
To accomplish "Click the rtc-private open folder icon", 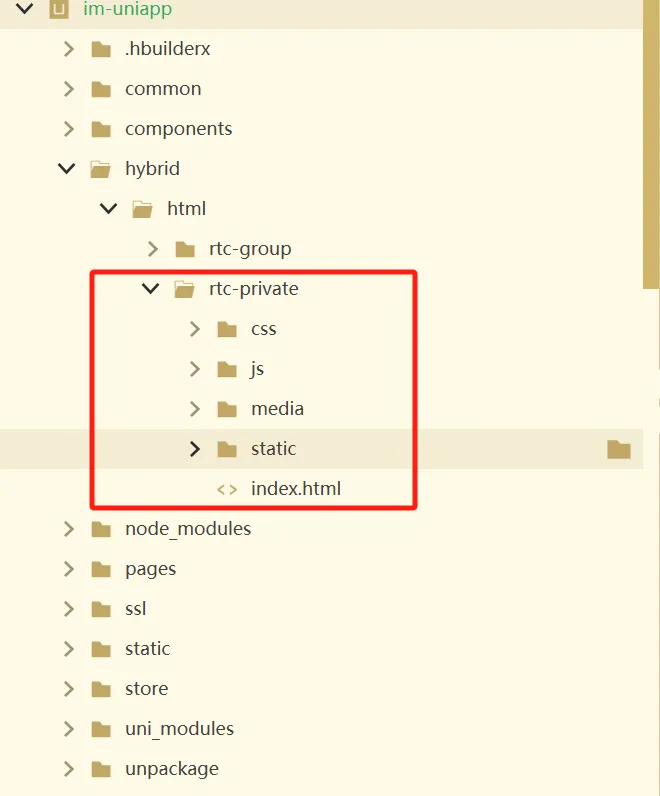I will tap(184, 289).
